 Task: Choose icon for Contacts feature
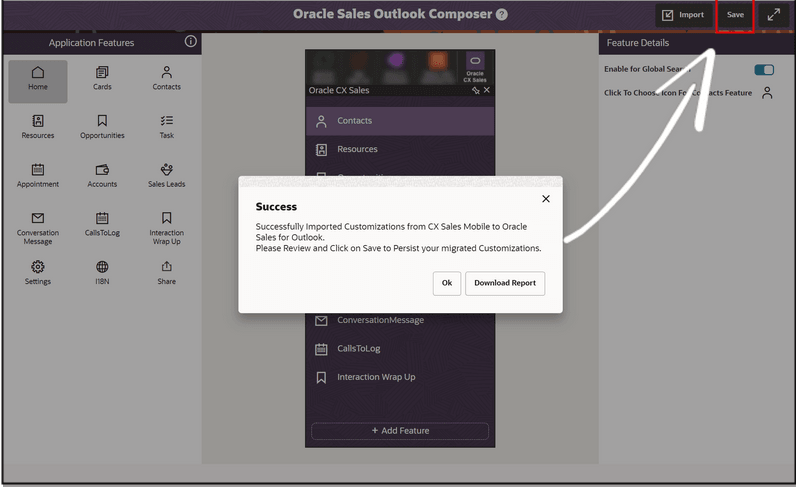coord(767,93)
